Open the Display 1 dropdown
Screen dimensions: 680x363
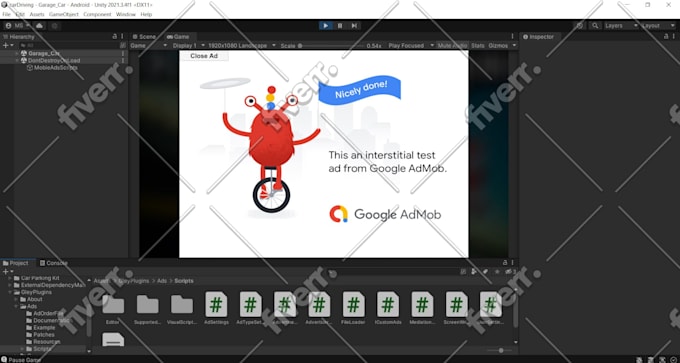(189, 46)
